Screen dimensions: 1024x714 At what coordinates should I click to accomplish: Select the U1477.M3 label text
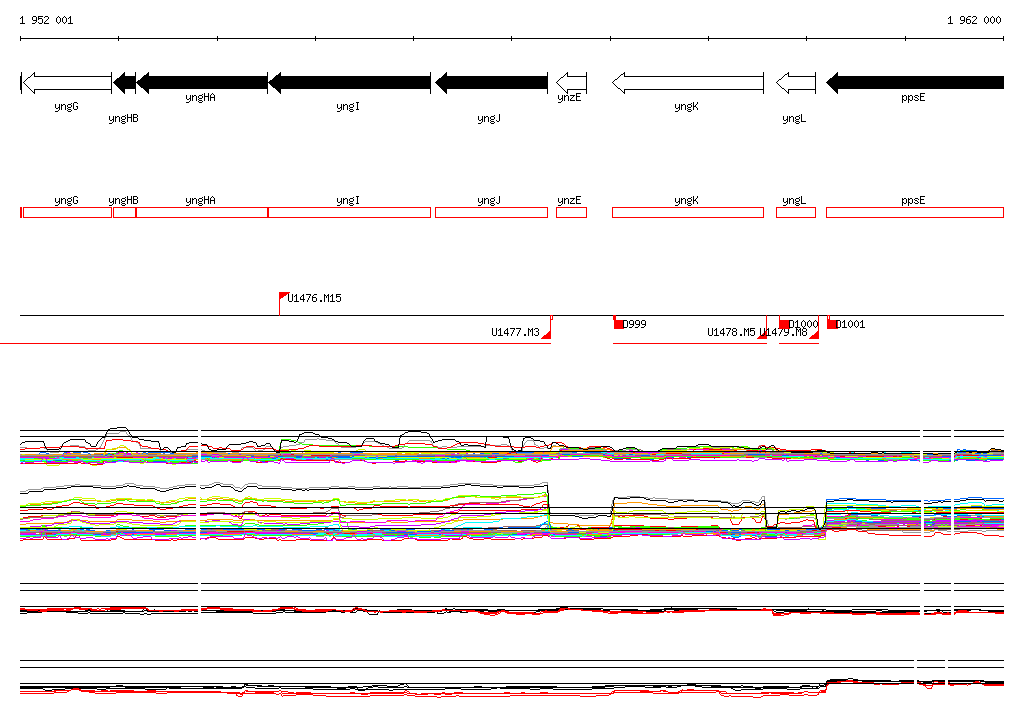tap(515, 333)
